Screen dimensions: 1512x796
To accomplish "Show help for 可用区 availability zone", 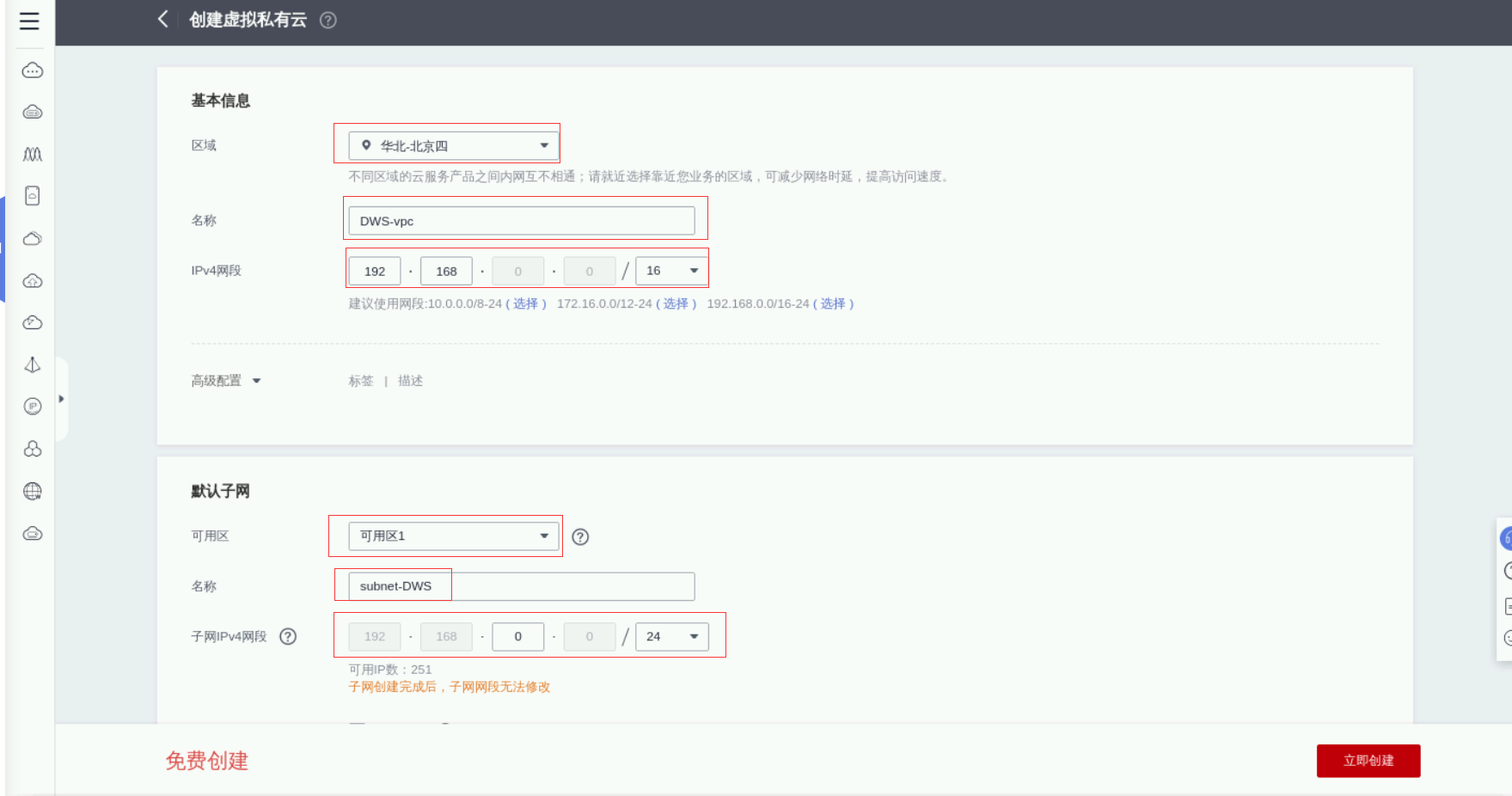I will coord(581,536).
